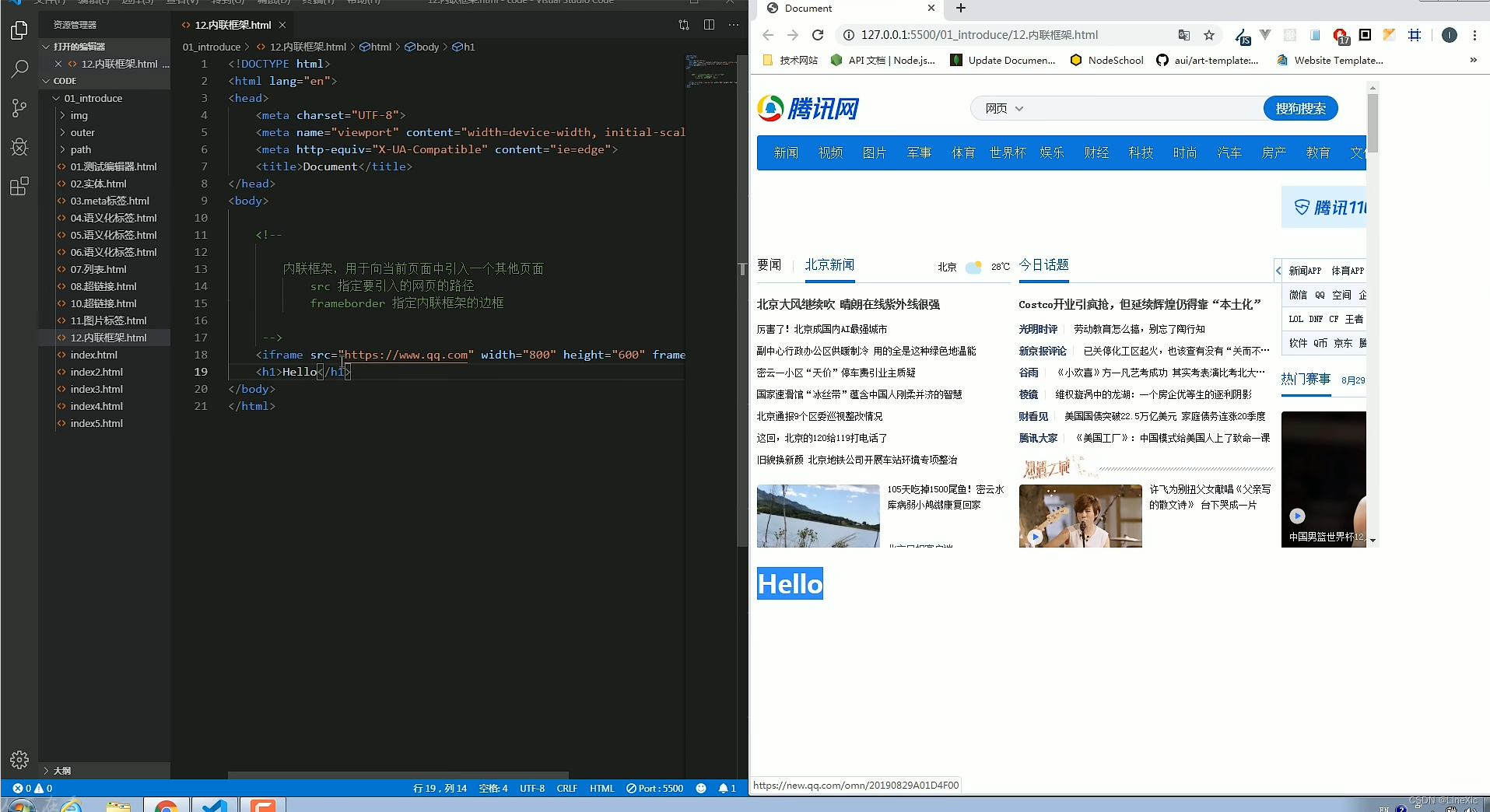Bookmark this page with the star icon
The width and height of the screenshot is (1490, 812).
pyautogui.click(x=1209, y=35)
